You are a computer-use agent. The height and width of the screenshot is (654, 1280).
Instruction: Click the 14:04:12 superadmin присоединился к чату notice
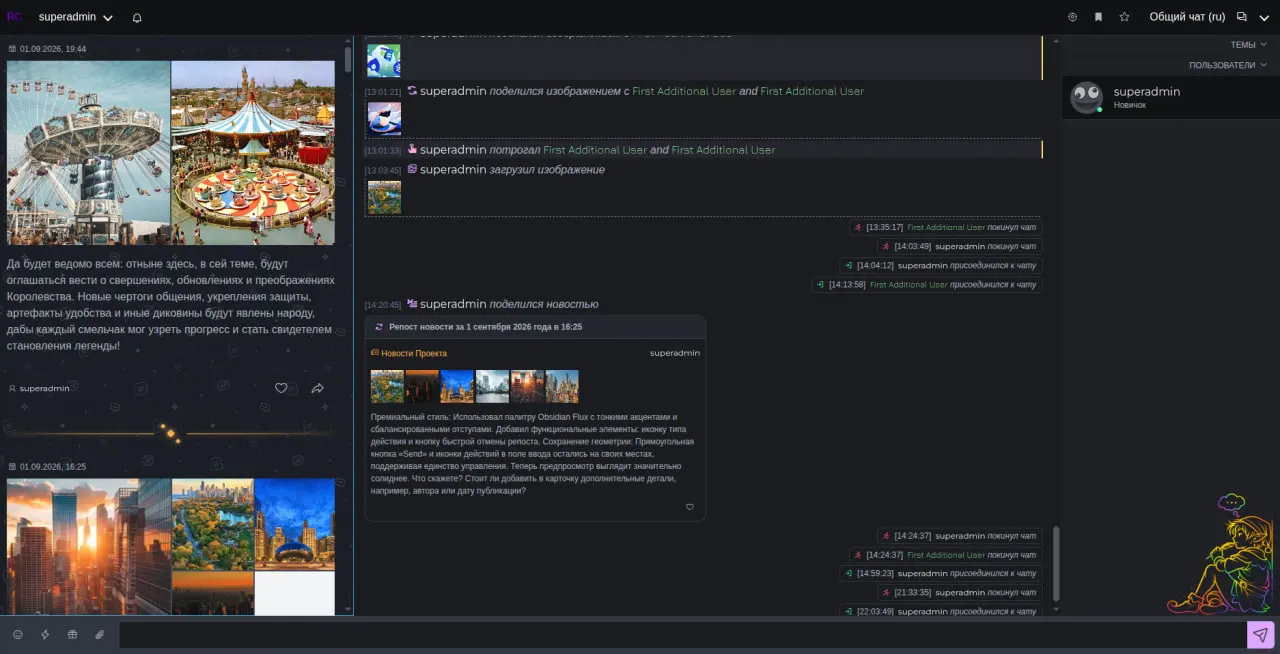click(941, 266)
